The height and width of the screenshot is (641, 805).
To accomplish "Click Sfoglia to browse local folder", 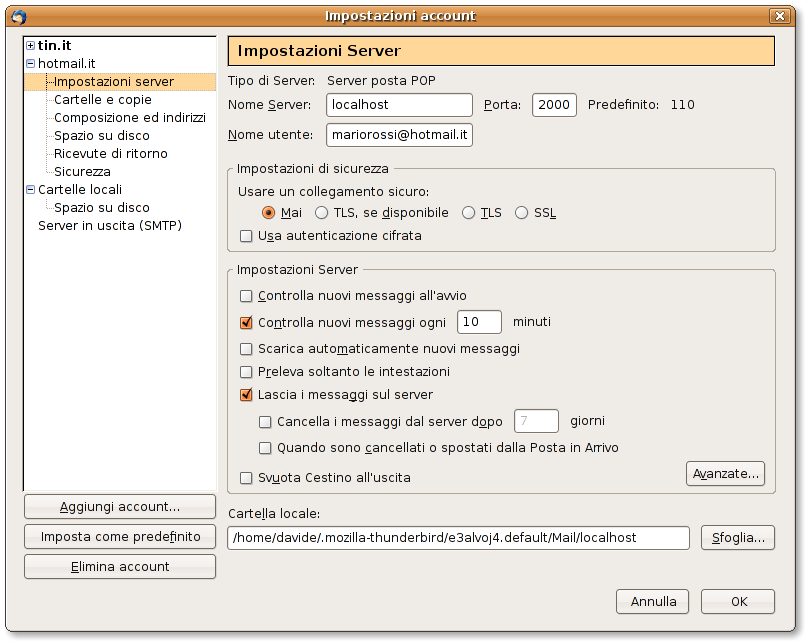I will coord(737,538).
